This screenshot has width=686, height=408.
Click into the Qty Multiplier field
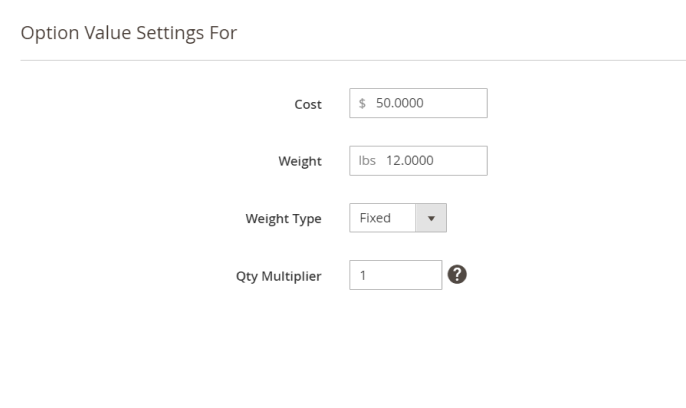click(395, 276)
